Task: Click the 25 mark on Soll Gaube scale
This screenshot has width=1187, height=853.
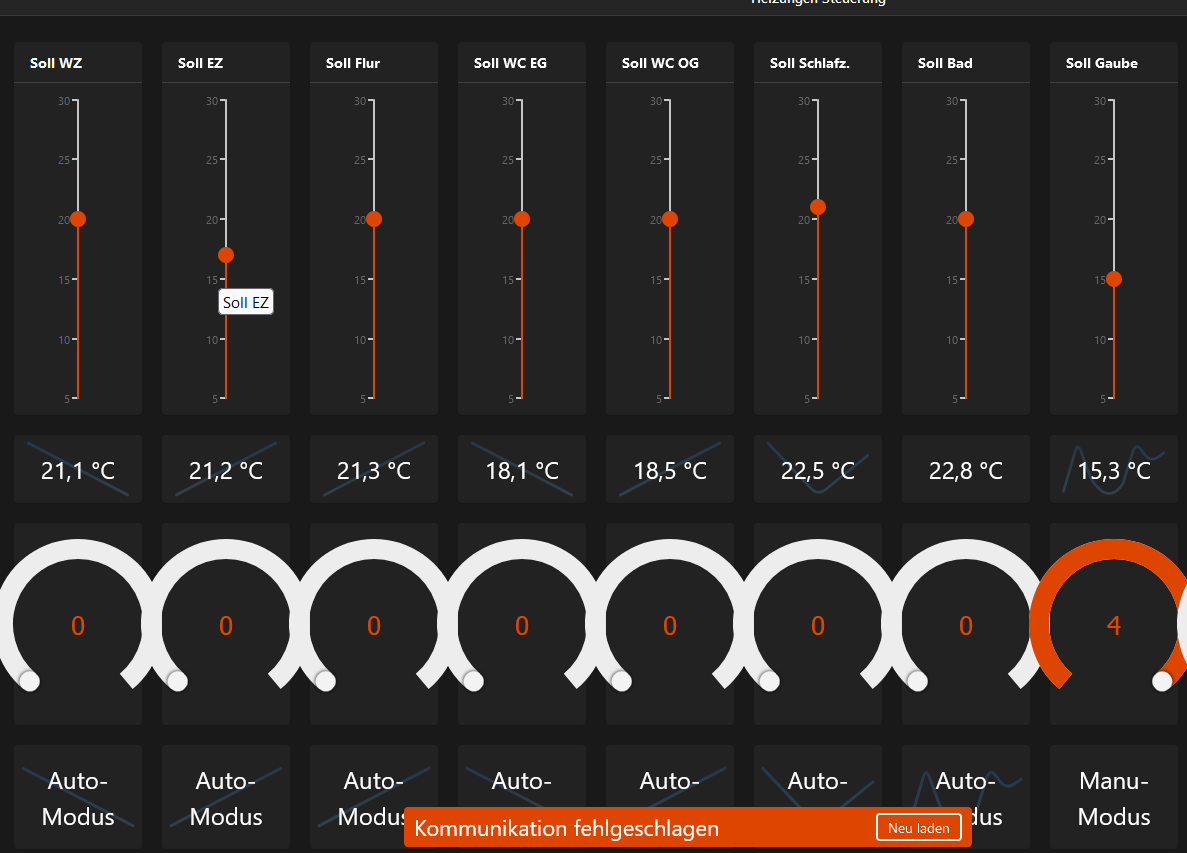Action: [1100, 160]
